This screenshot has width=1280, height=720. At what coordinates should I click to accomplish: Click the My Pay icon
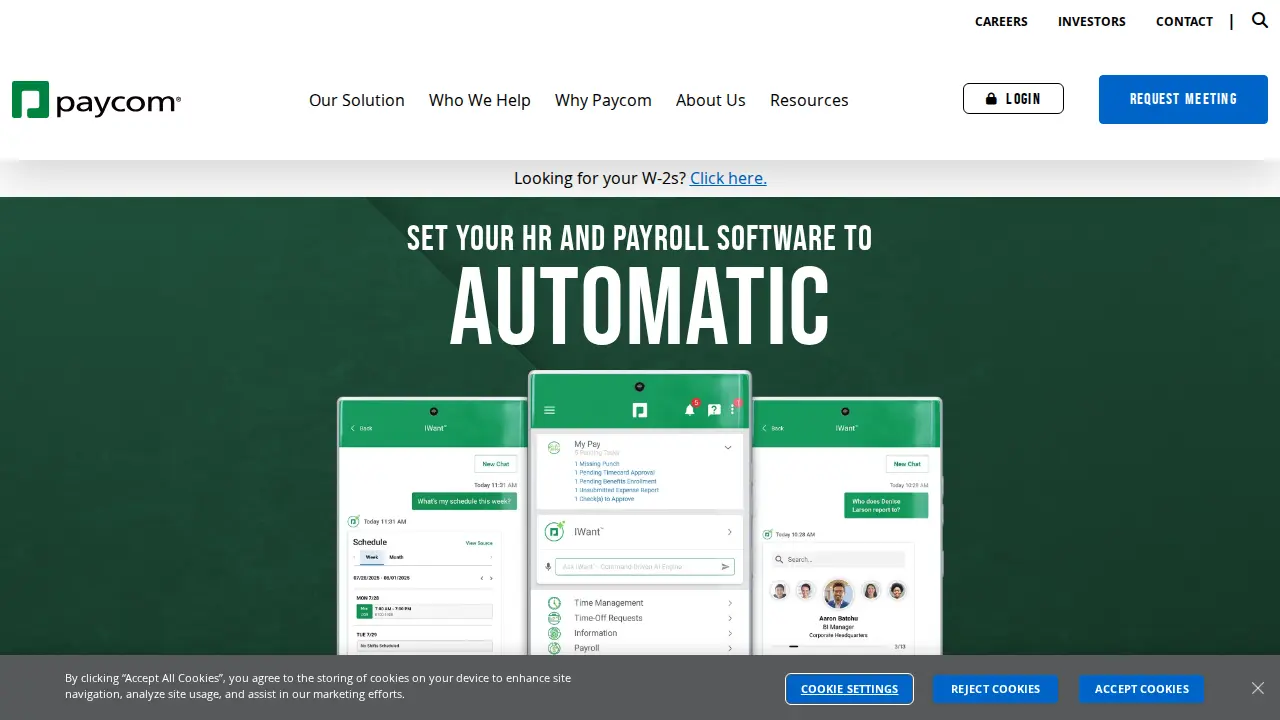(x=554, y=448)
